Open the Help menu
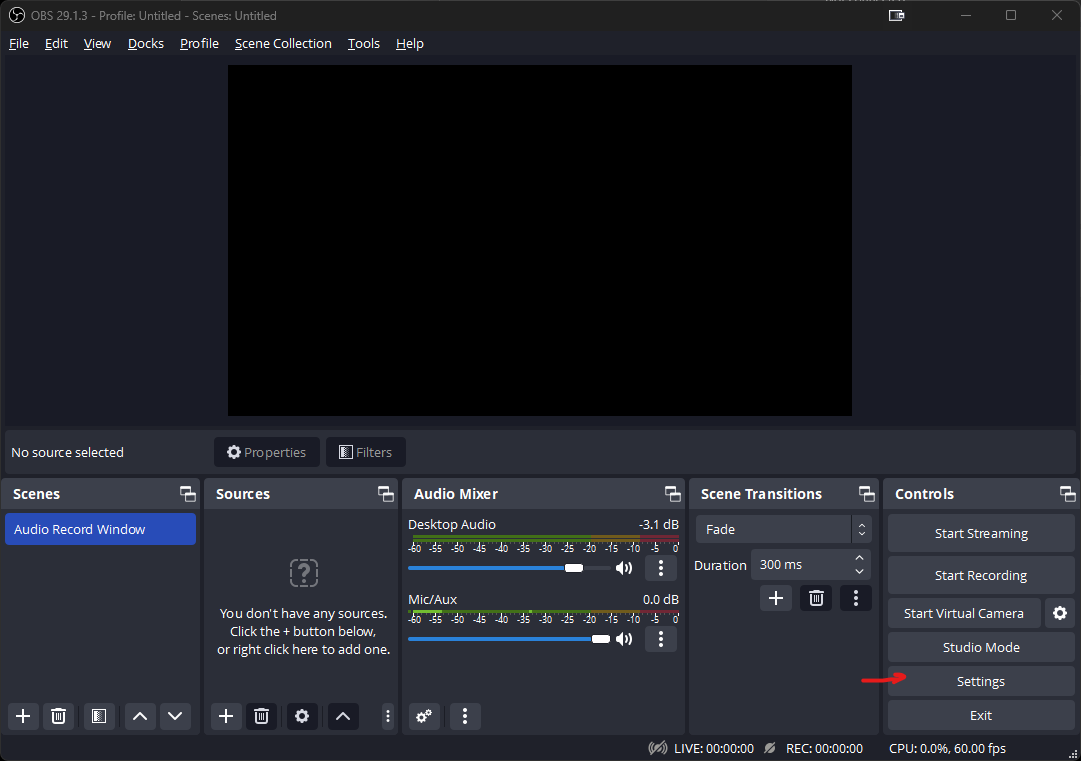The image size is (1081, 761). pos(410,43)
